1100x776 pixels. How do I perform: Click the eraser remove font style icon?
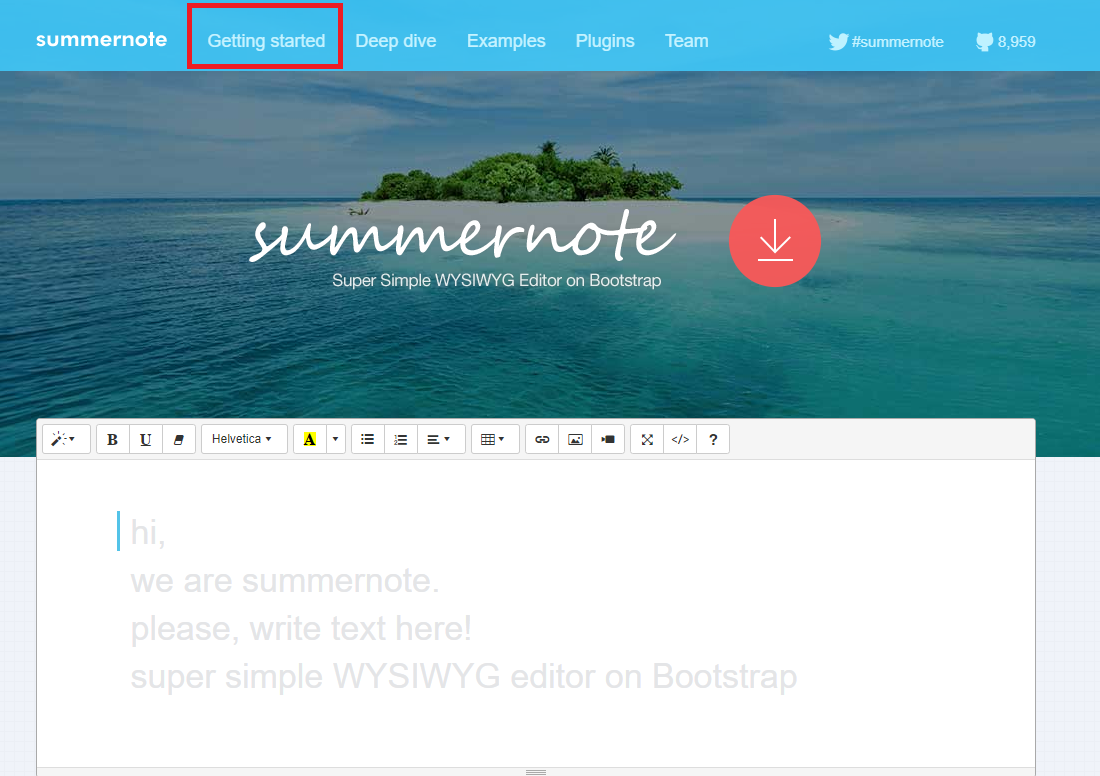click(x=179, y=439)
